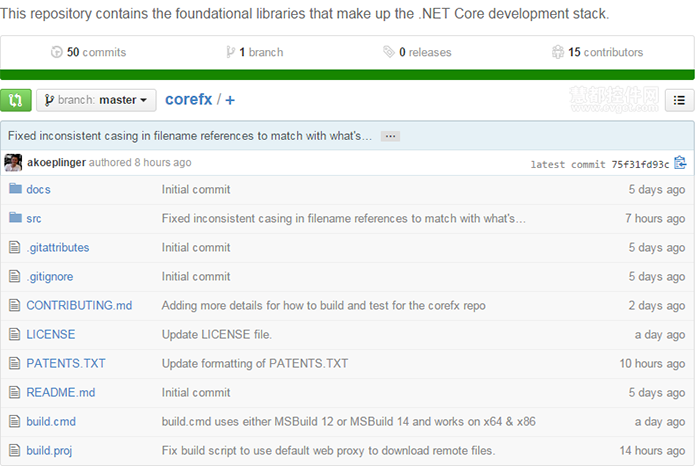Screen dimensions: 700x466
Task: Click the people icon beside 15 contributors
Action: [x=558, y=52]
